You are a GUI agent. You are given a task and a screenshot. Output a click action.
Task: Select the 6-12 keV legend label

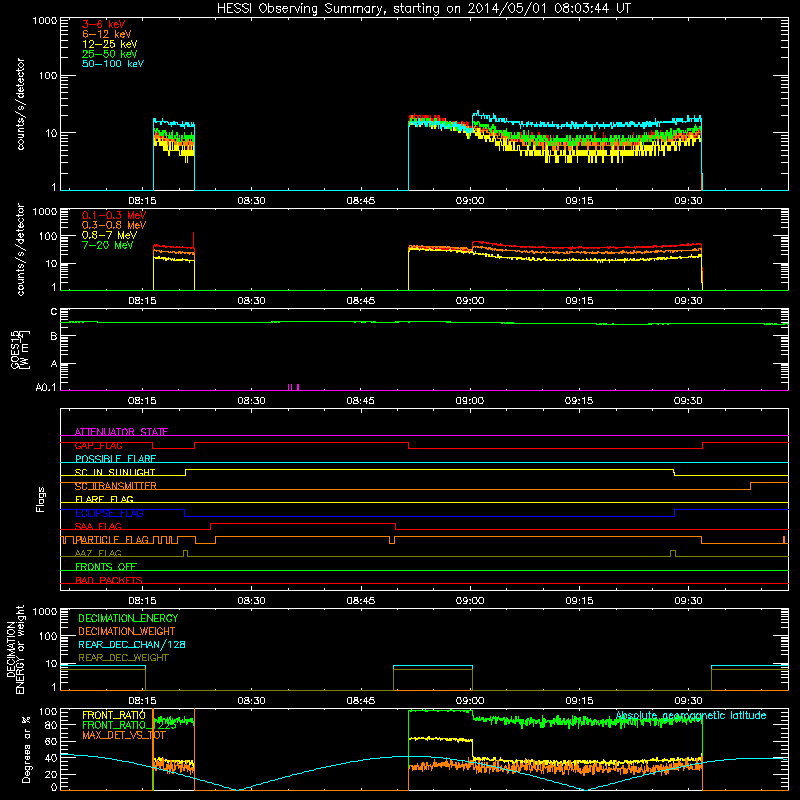(107, 34)
